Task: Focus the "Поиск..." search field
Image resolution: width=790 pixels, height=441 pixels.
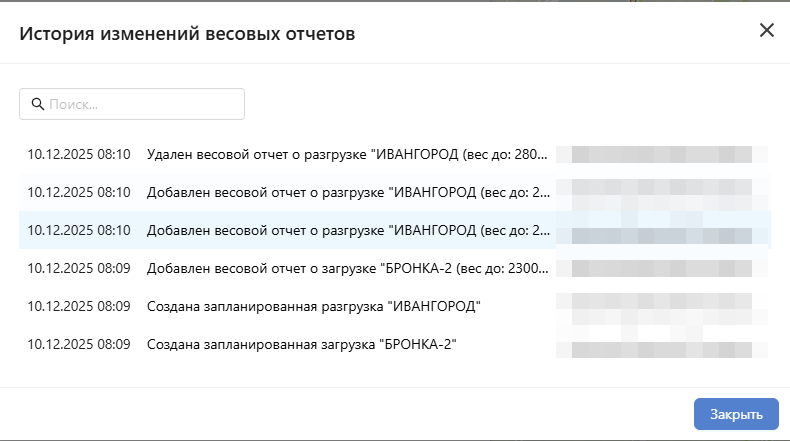Action: click(x=140, y=104)
